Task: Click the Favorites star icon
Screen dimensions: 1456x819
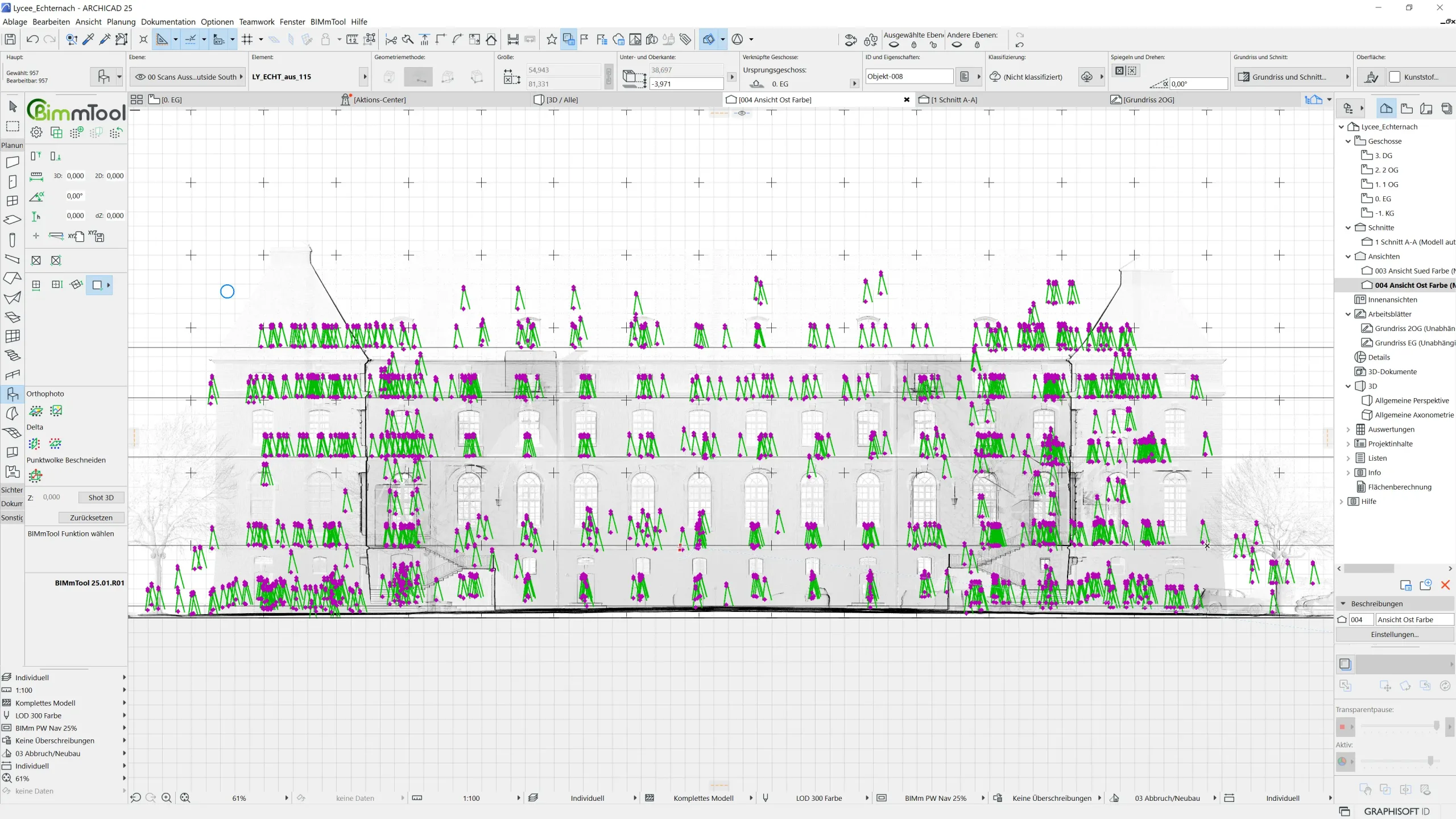Action: pyautogui.click(x=551, y=39)
